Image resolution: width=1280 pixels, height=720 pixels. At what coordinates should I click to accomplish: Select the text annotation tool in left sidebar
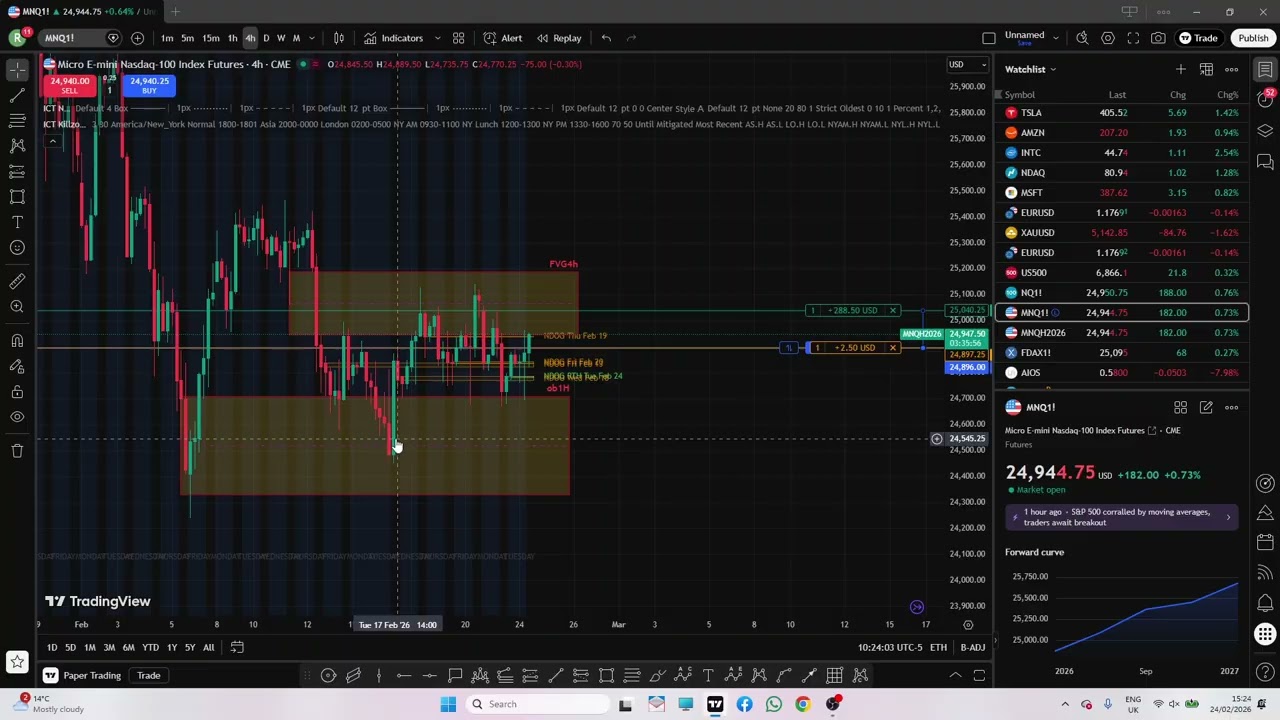17,222
